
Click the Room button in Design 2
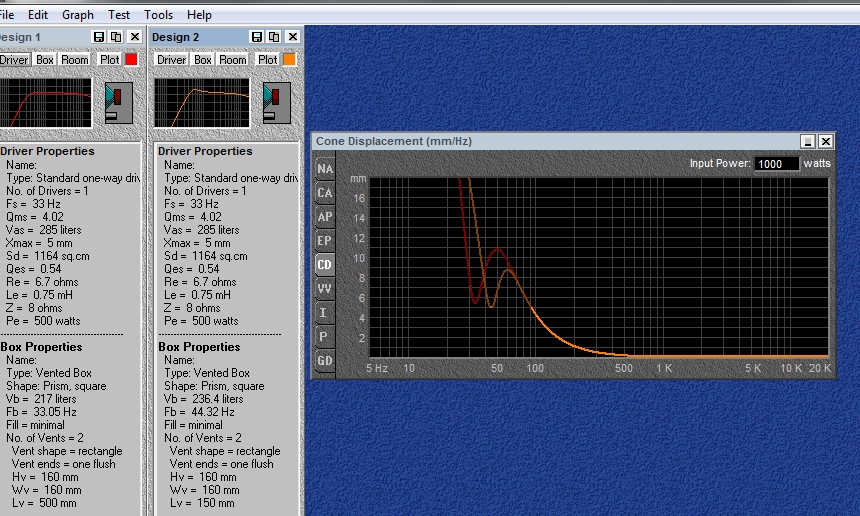233,59
